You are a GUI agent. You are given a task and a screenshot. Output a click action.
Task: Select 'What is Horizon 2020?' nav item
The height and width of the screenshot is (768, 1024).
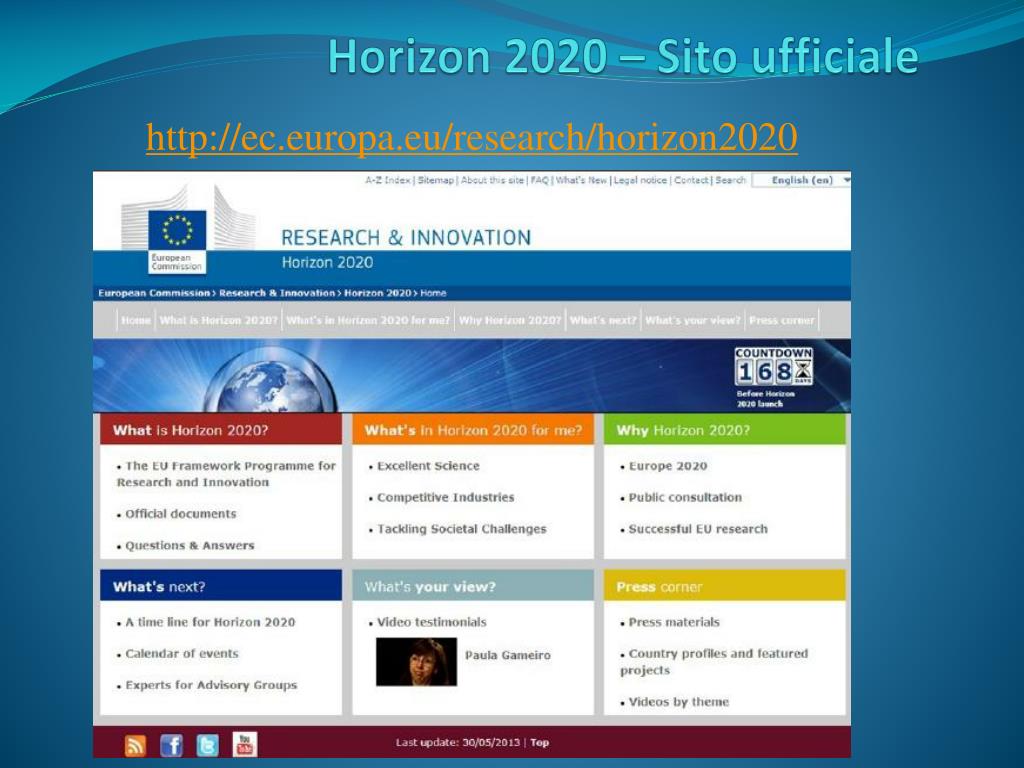[219, 320]
